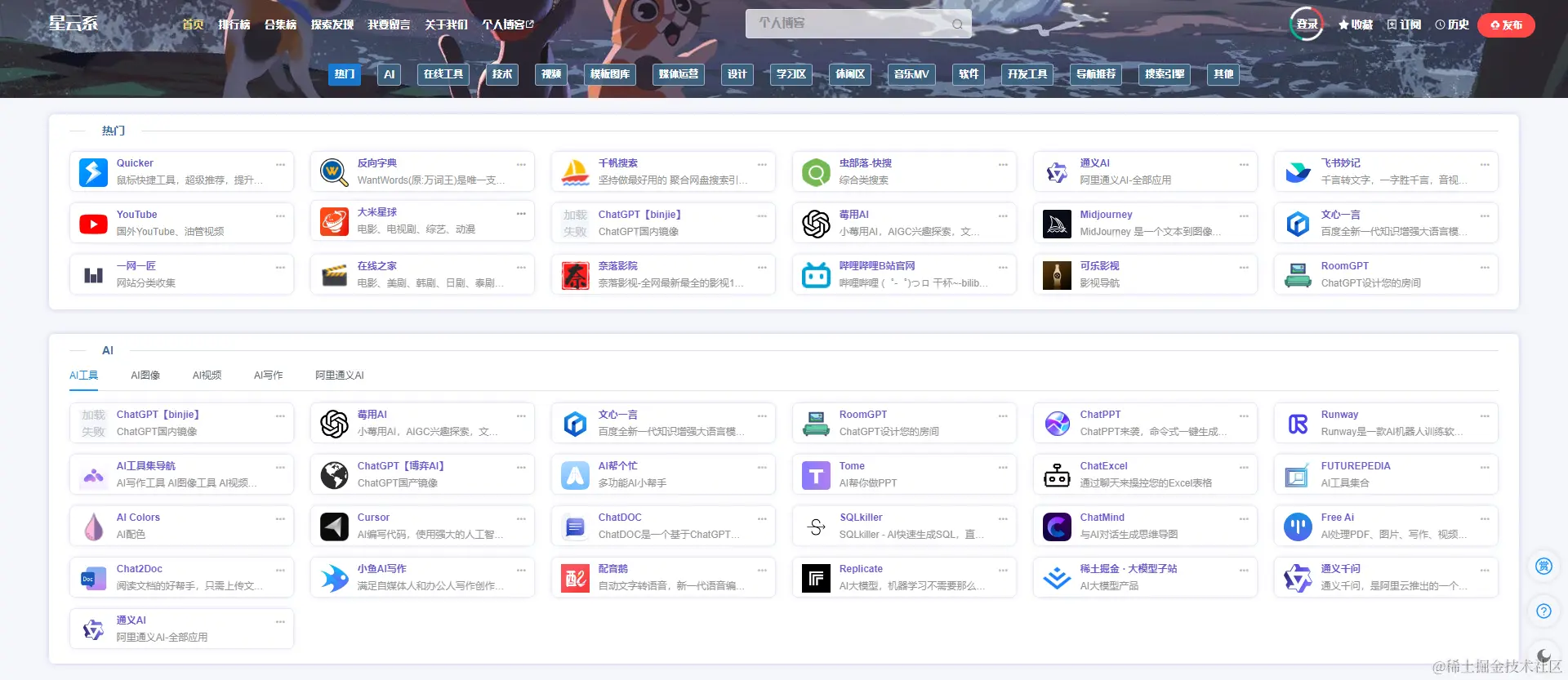Open the 在线之家 clapperboard icon
Image resolution: width=1568 pixels, height=680 pixels.
(x=334, y=275)
